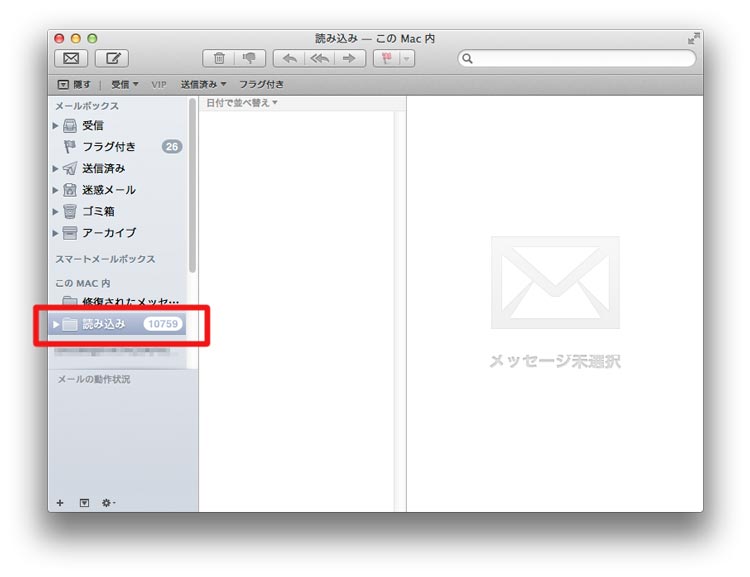Select VIP in favorites bar
750x577 pixels.
[159, 85]
